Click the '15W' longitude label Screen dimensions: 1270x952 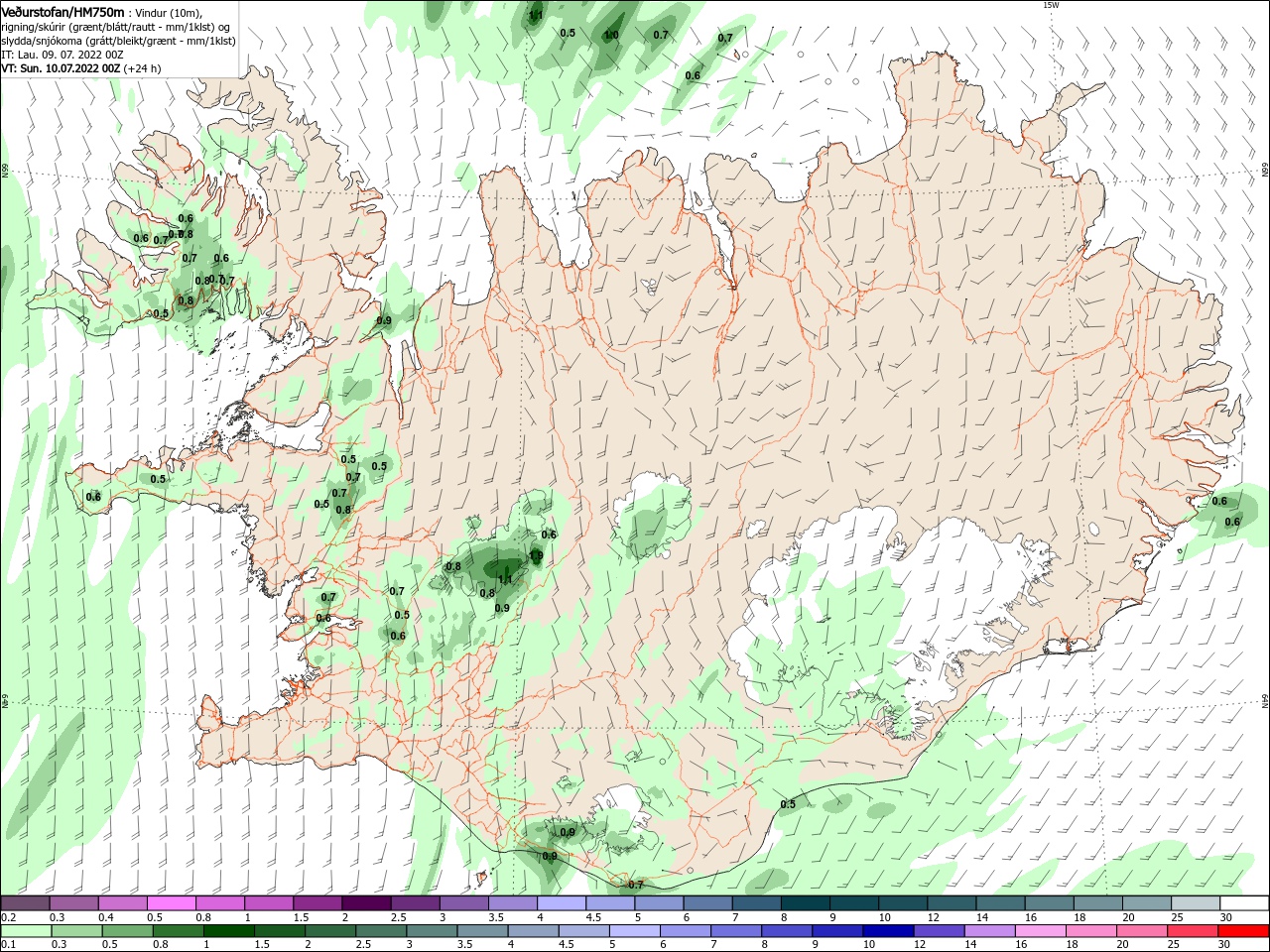(x=1051, y=5)
